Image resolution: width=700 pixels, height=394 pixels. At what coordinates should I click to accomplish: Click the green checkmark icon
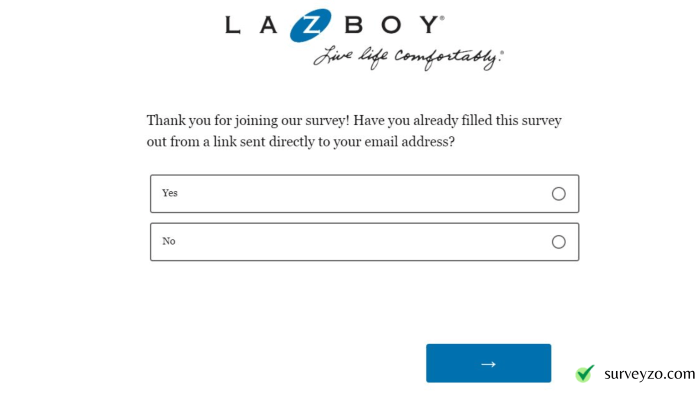coord(585,373)
